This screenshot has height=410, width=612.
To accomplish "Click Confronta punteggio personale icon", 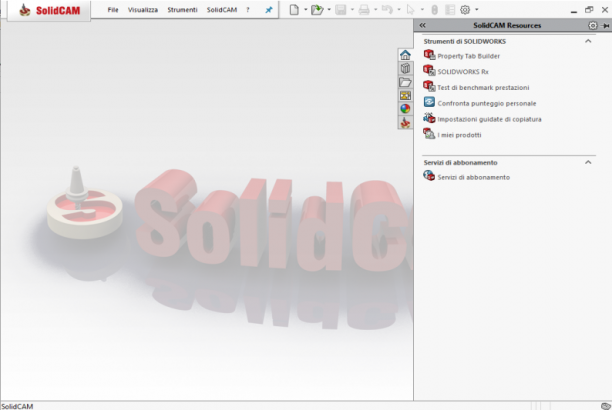I will point(429,102).
